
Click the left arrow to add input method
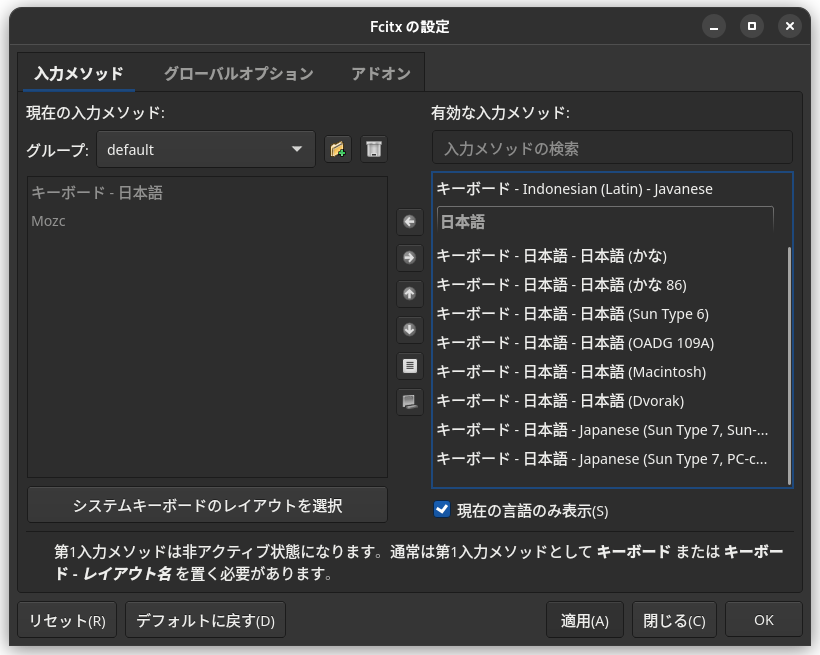409,222
